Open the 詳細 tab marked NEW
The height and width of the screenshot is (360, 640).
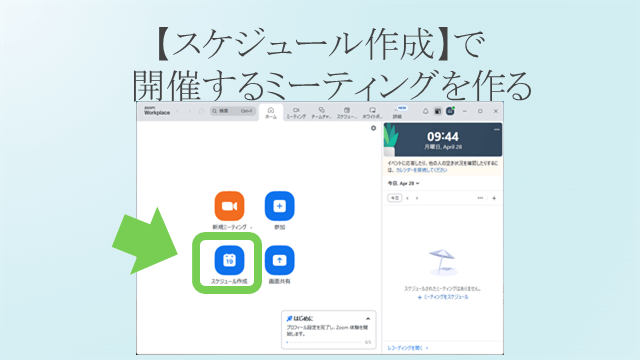coord(398,113)
